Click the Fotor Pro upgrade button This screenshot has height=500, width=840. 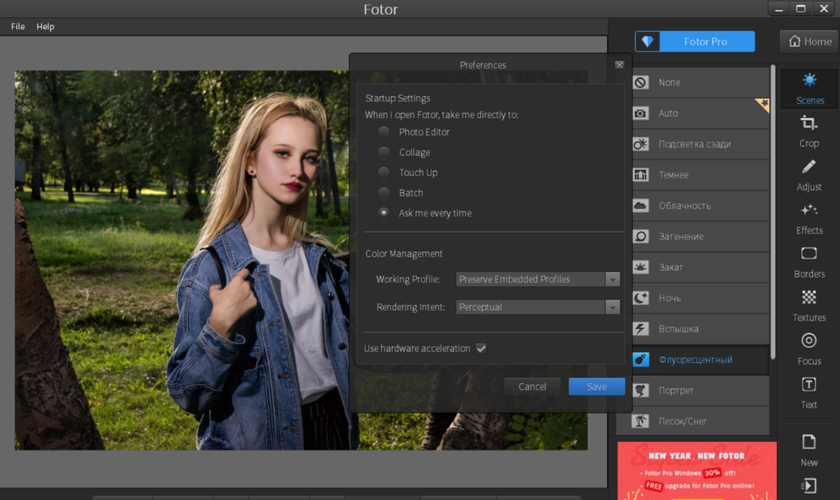pos(695,41)
